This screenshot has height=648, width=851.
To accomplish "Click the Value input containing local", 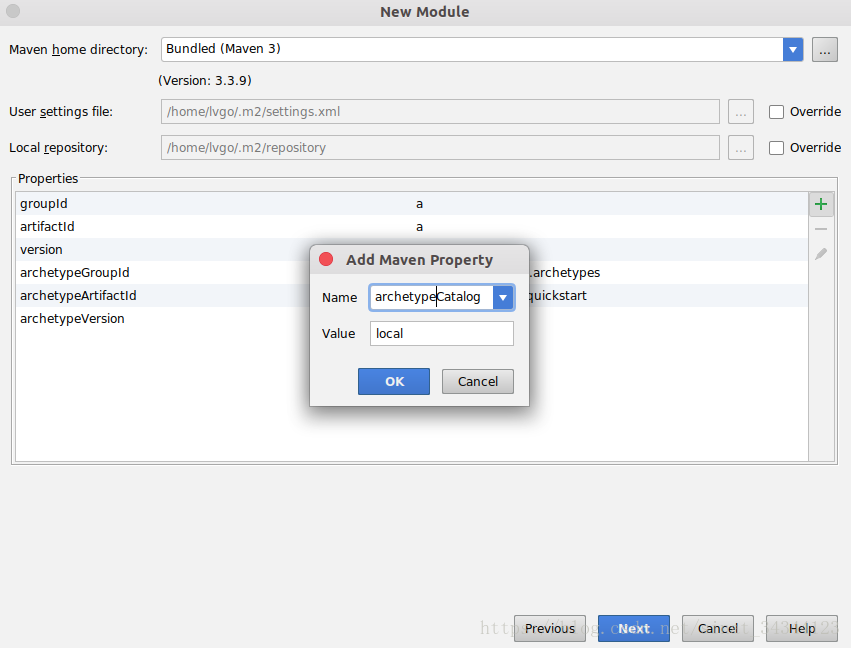I will (441, 333).
